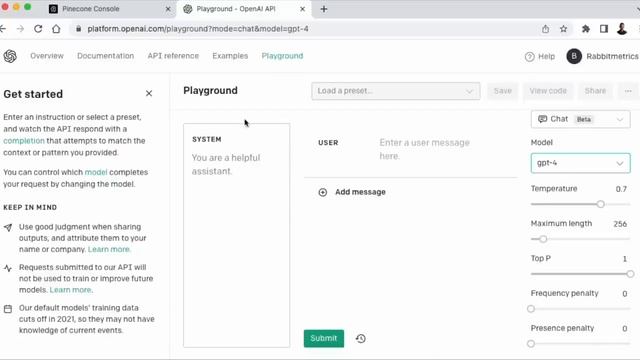Viewport: 640px width, 360px height.
Task: Click the plus circle Add message icon
Action: click(x=322, y=192)
